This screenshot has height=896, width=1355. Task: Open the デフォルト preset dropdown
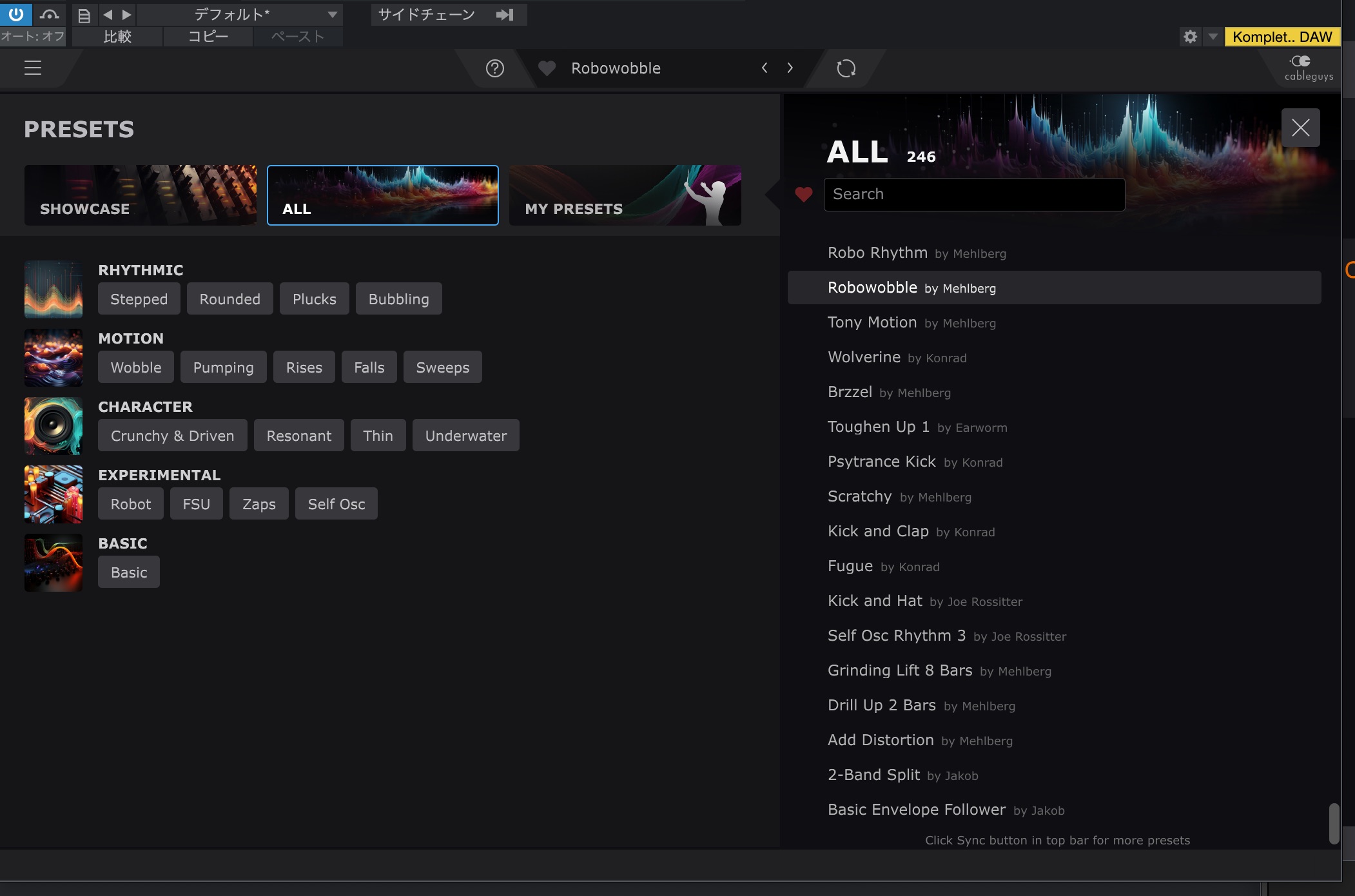coord(240,14)
